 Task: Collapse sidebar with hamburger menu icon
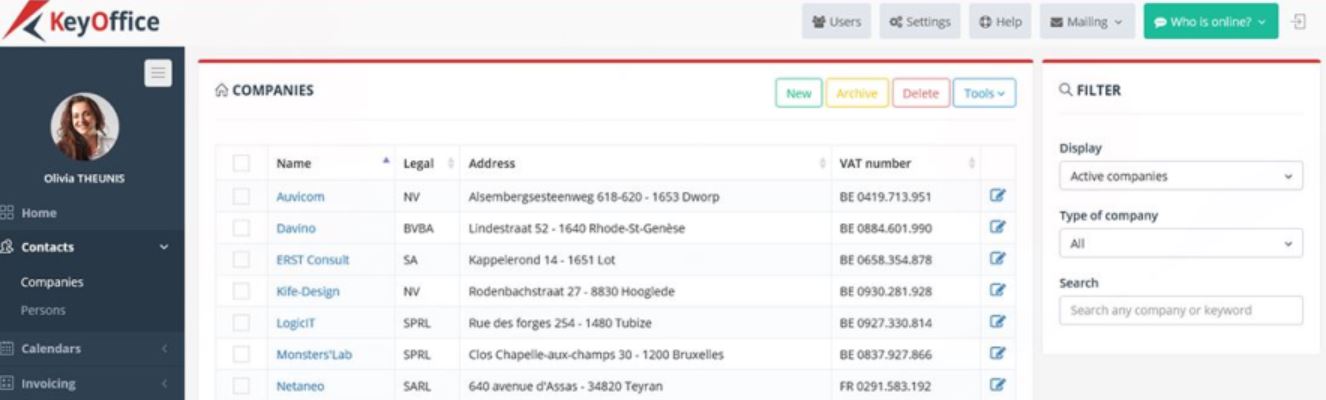click(x=158, y=73)
